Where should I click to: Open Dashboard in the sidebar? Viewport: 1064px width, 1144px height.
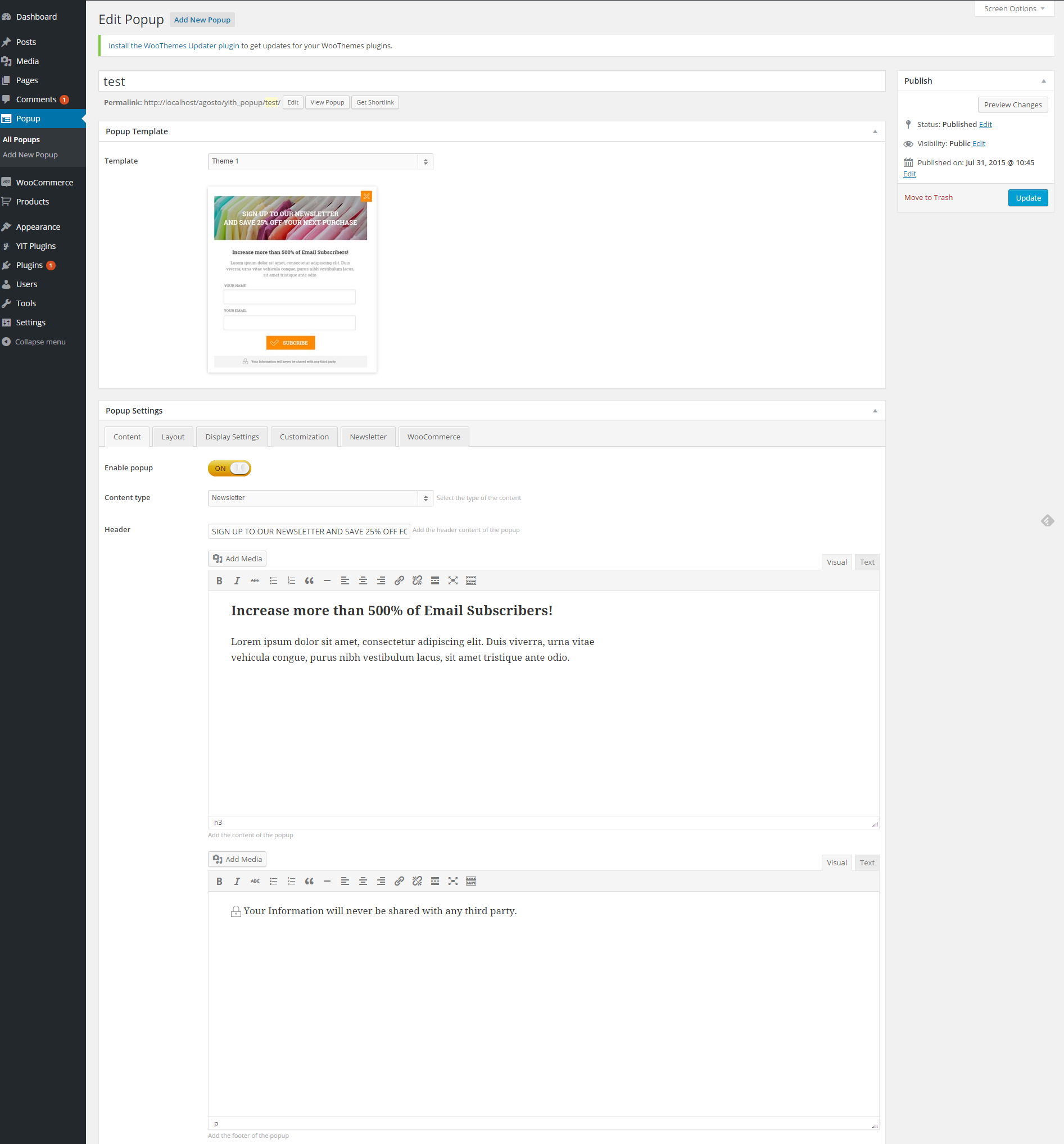point(37,17)
